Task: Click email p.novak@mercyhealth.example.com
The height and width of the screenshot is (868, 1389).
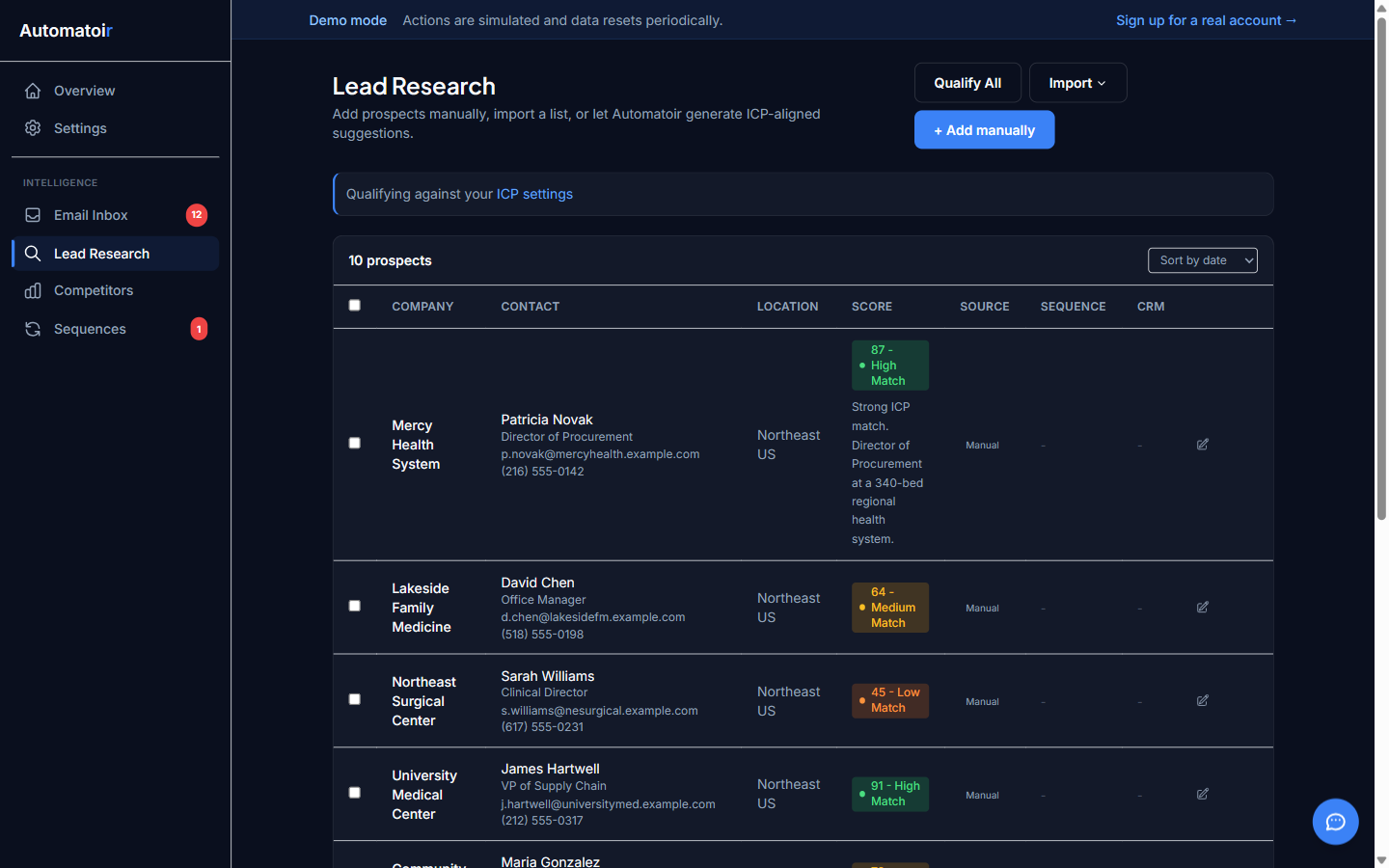Action: [x=600, y=454]
